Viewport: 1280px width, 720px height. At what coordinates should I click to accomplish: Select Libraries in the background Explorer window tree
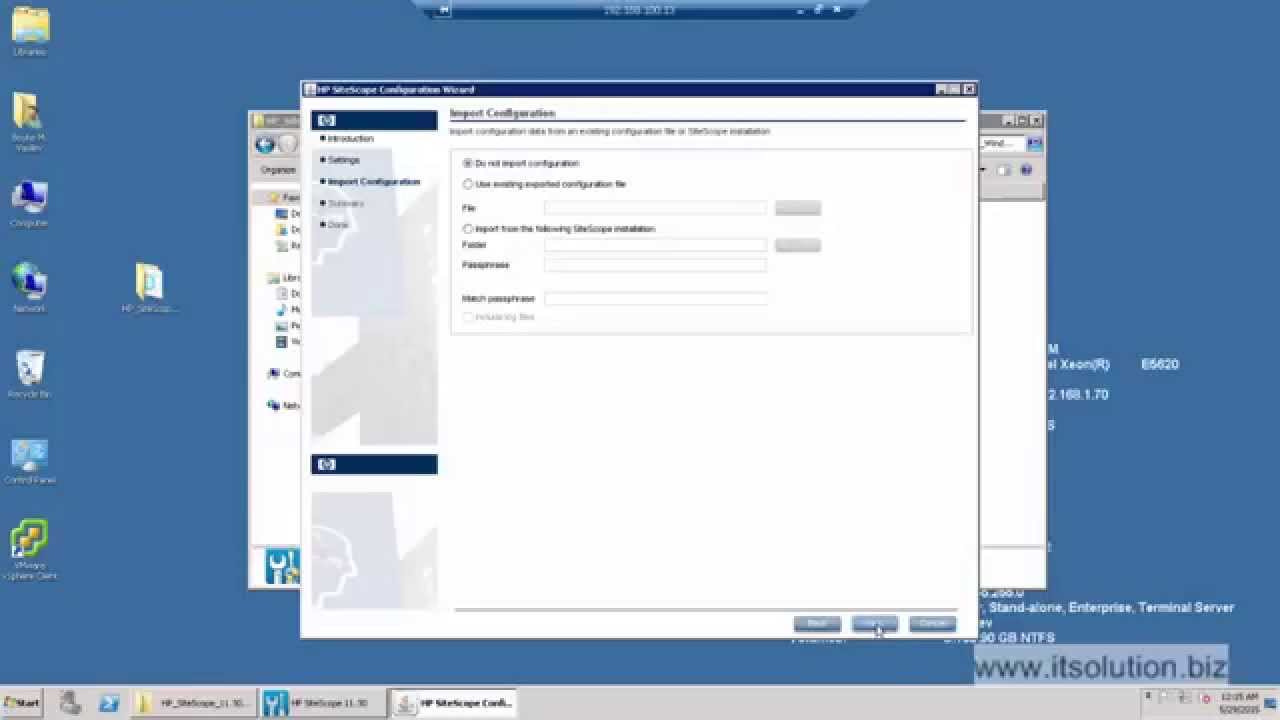click(285, 278)
